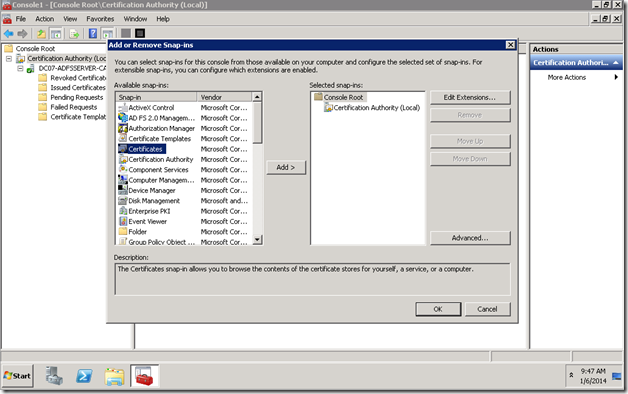
Task: Click the Snap-in column header
Action: click(x=156, y=97)
